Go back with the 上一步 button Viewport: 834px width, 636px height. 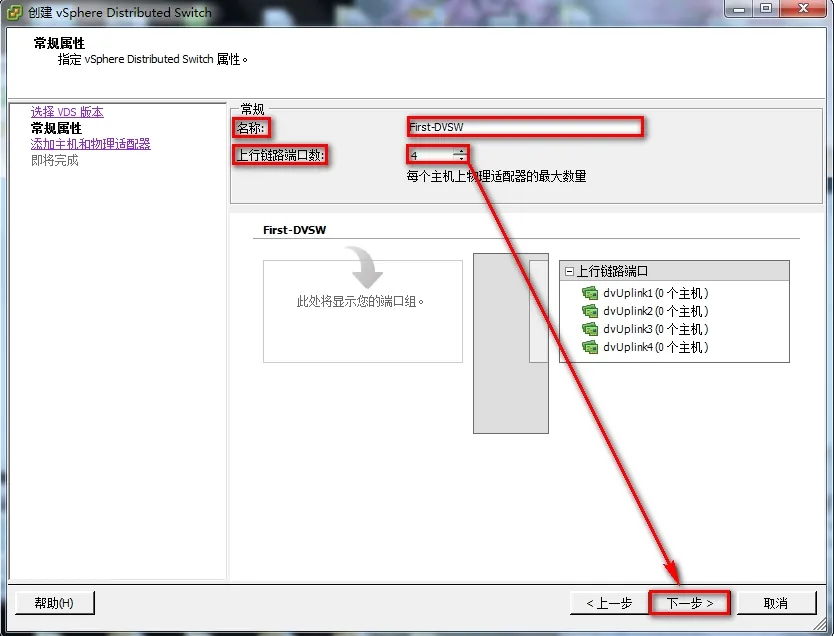[x=609, y=603]
